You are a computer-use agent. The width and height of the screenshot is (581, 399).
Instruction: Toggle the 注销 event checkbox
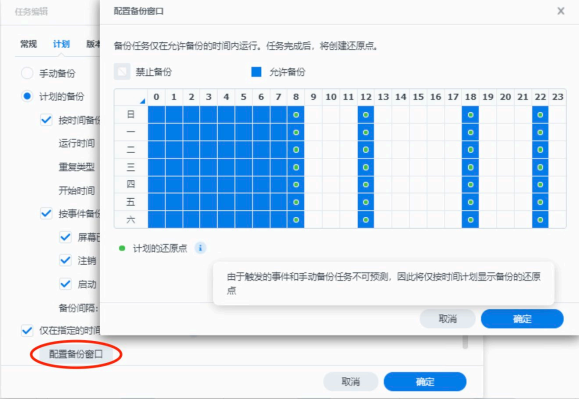coord(65,260)
